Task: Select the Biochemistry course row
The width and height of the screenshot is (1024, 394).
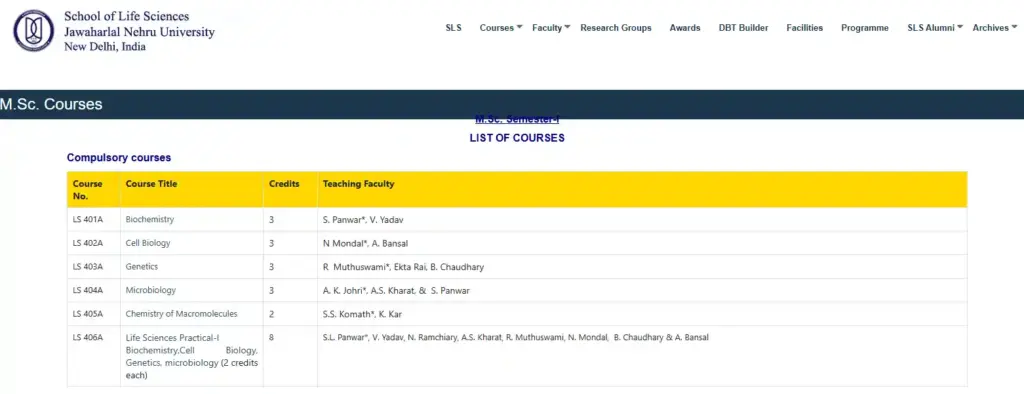Action: click(517, 220)
